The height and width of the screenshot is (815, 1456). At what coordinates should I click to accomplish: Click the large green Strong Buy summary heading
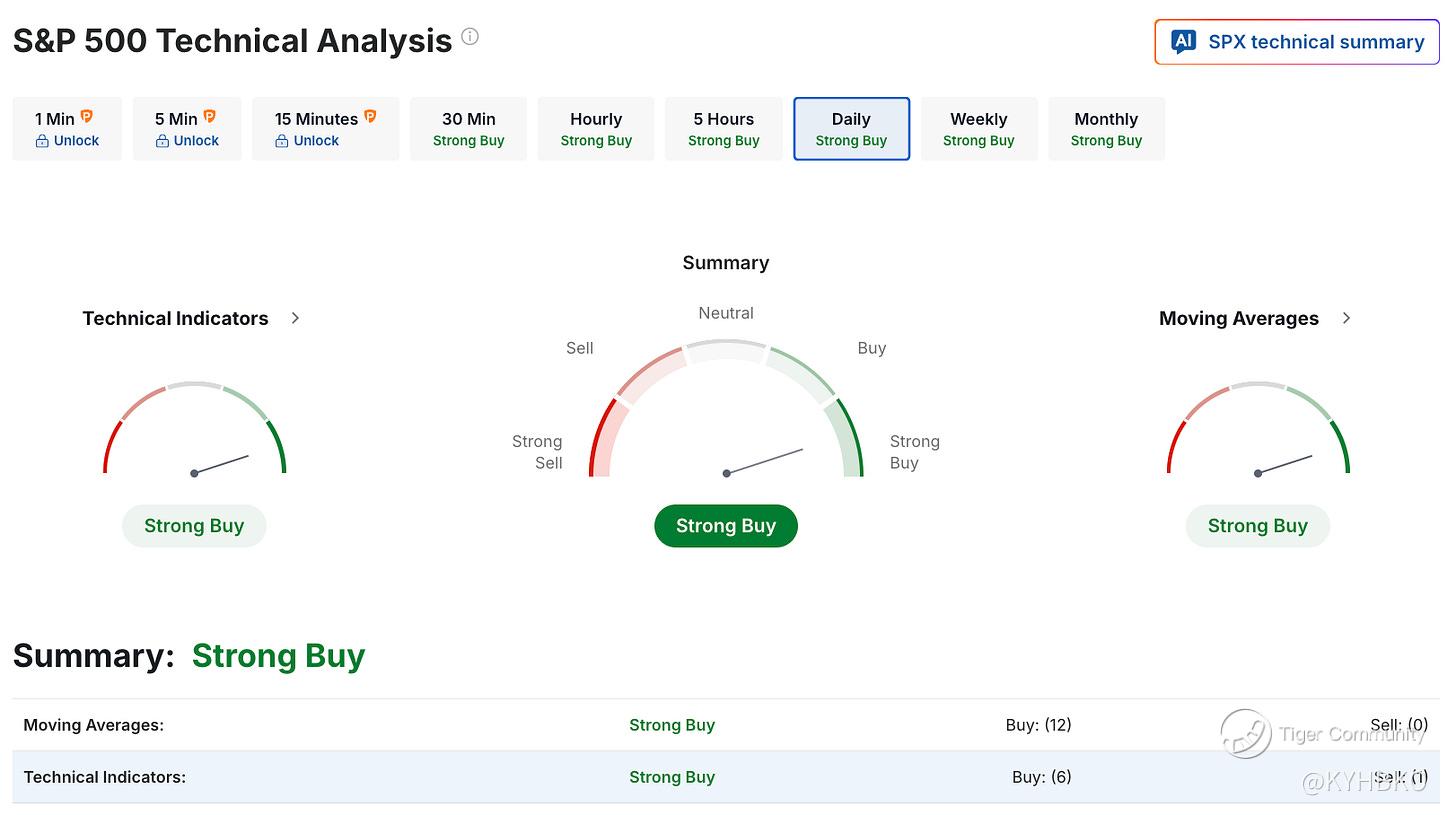tap(279, 656)
